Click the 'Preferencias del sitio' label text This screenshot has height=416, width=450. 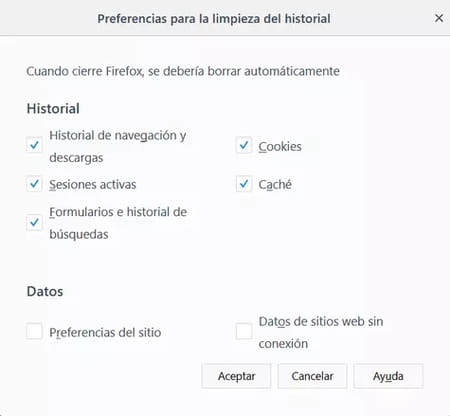pos(105,332)
